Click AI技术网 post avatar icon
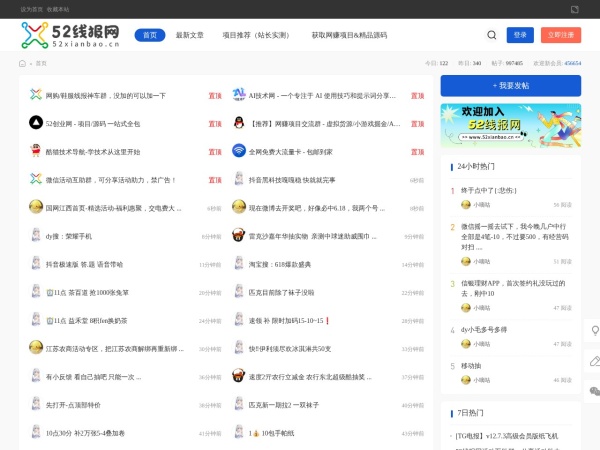This screenshot has width=600, height=450. pos(239,95)
